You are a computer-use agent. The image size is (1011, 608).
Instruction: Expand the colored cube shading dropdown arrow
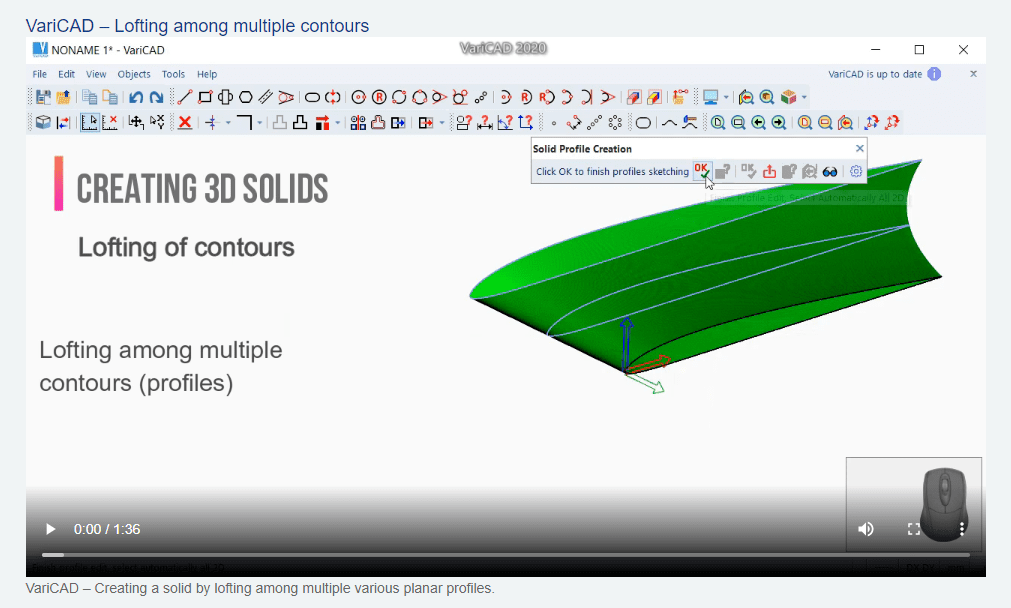[804, 97]
